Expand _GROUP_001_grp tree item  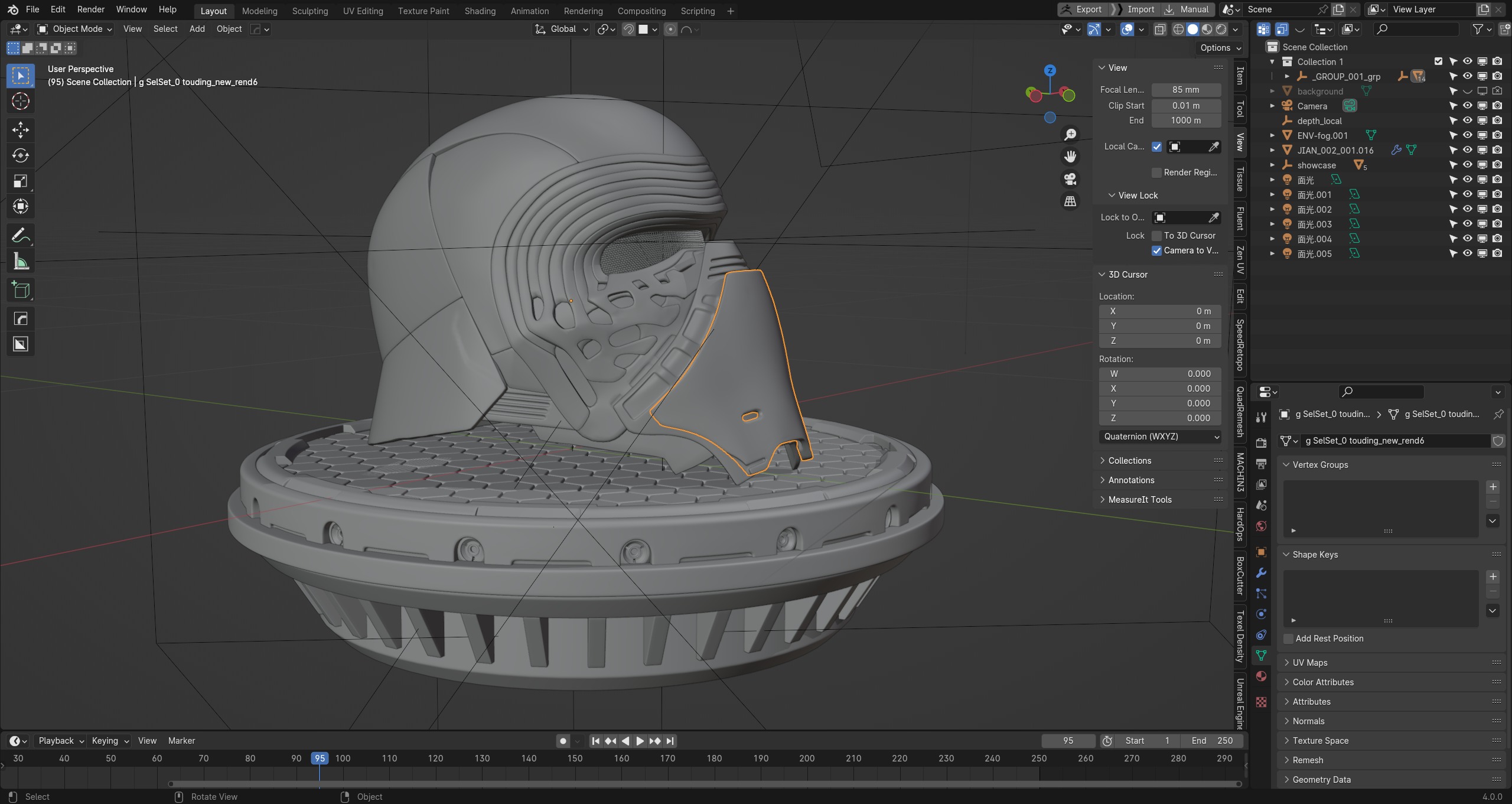1287,76
